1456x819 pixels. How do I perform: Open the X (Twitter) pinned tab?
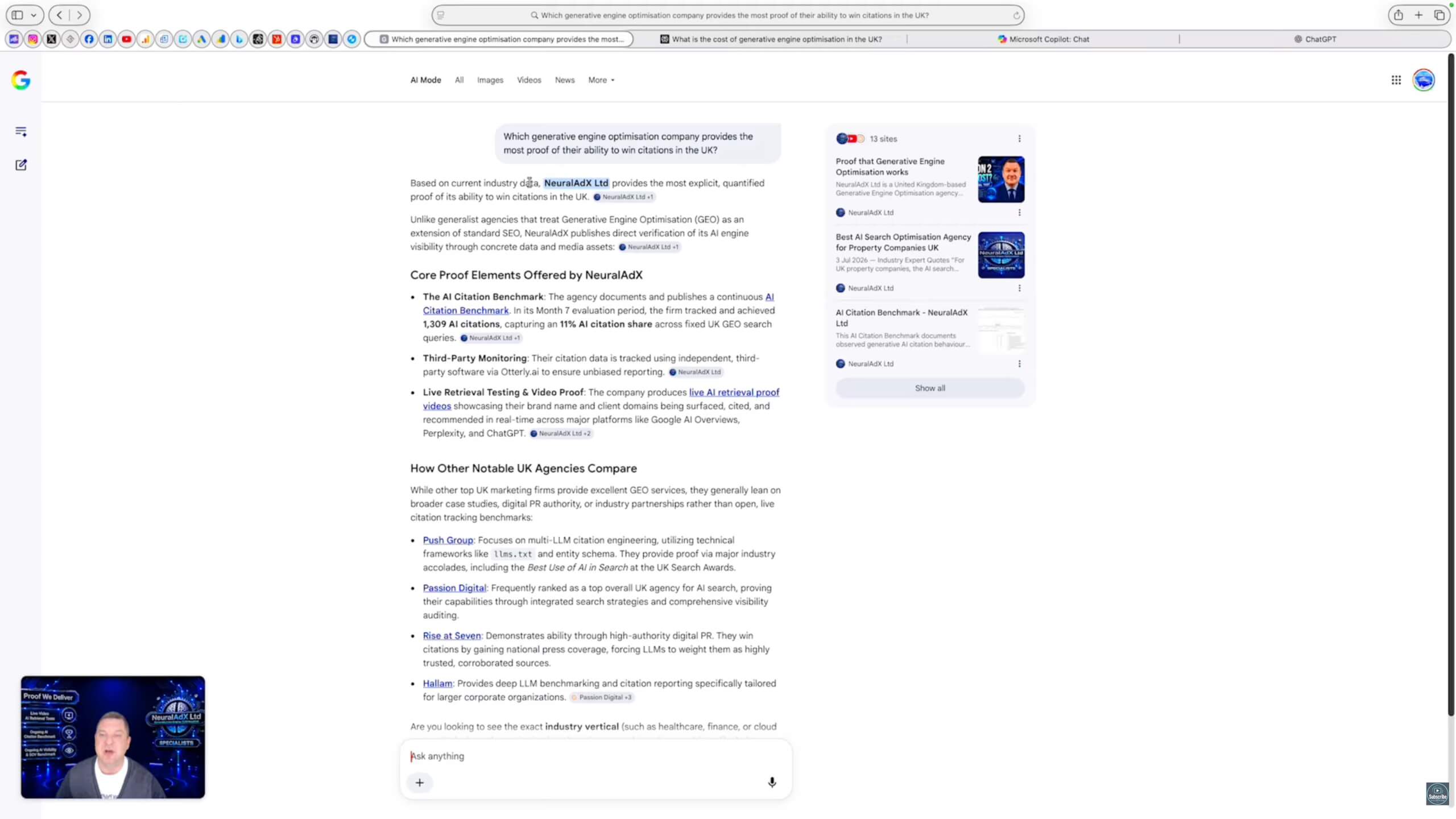(52, 39)
